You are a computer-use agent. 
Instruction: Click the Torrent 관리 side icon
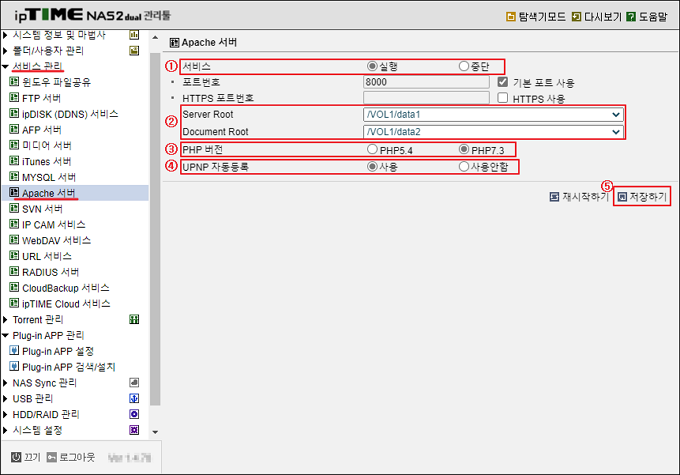click(134, 320)
